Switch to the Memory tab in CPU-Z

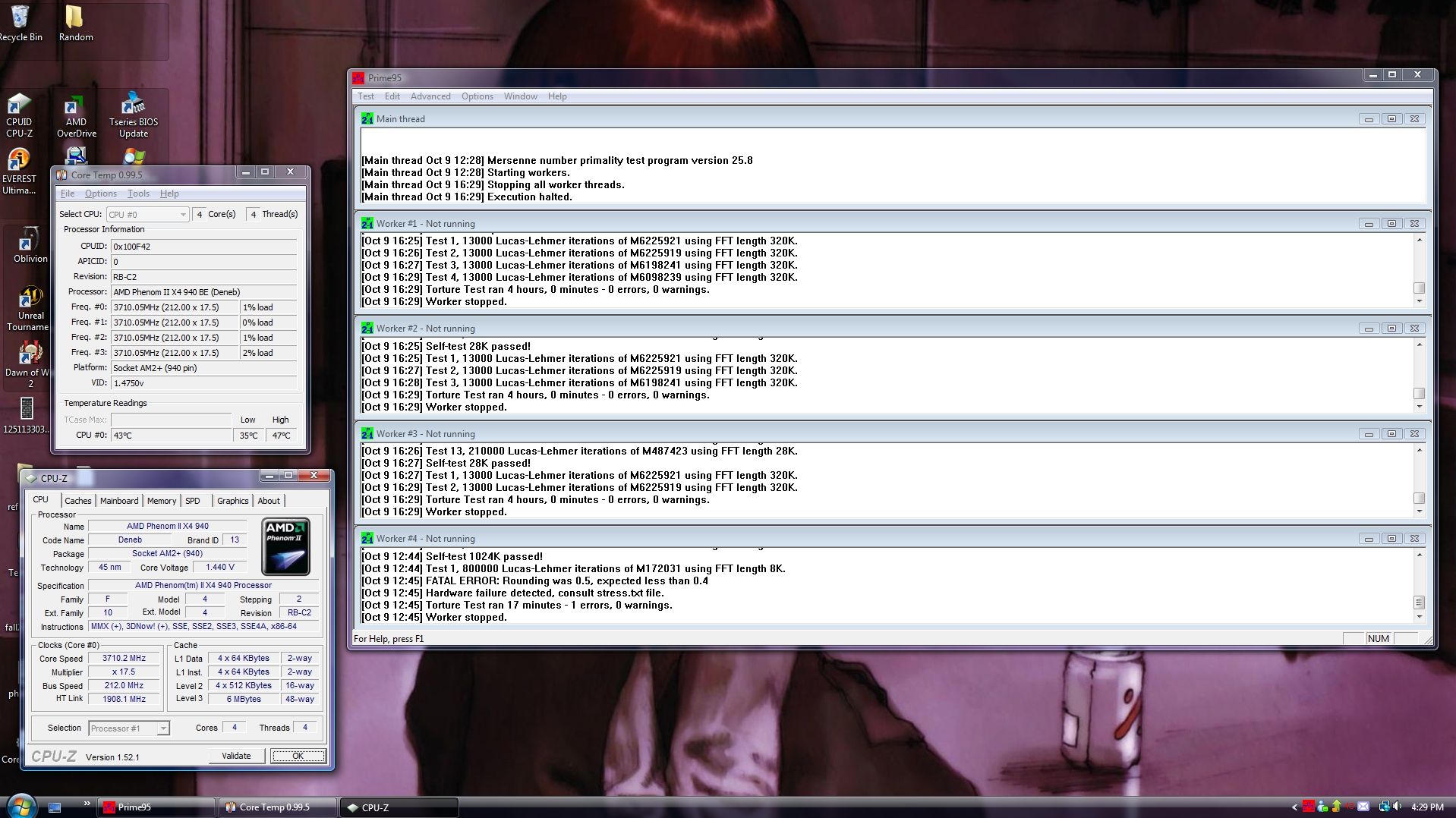pos(162,501)
